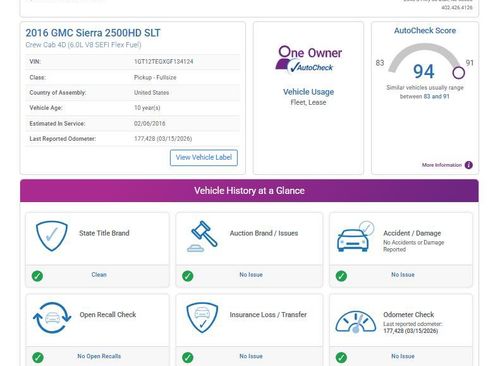Click the Auction Brand gavel icon
Screen dimensions: 488x366
tap(202, 236)
